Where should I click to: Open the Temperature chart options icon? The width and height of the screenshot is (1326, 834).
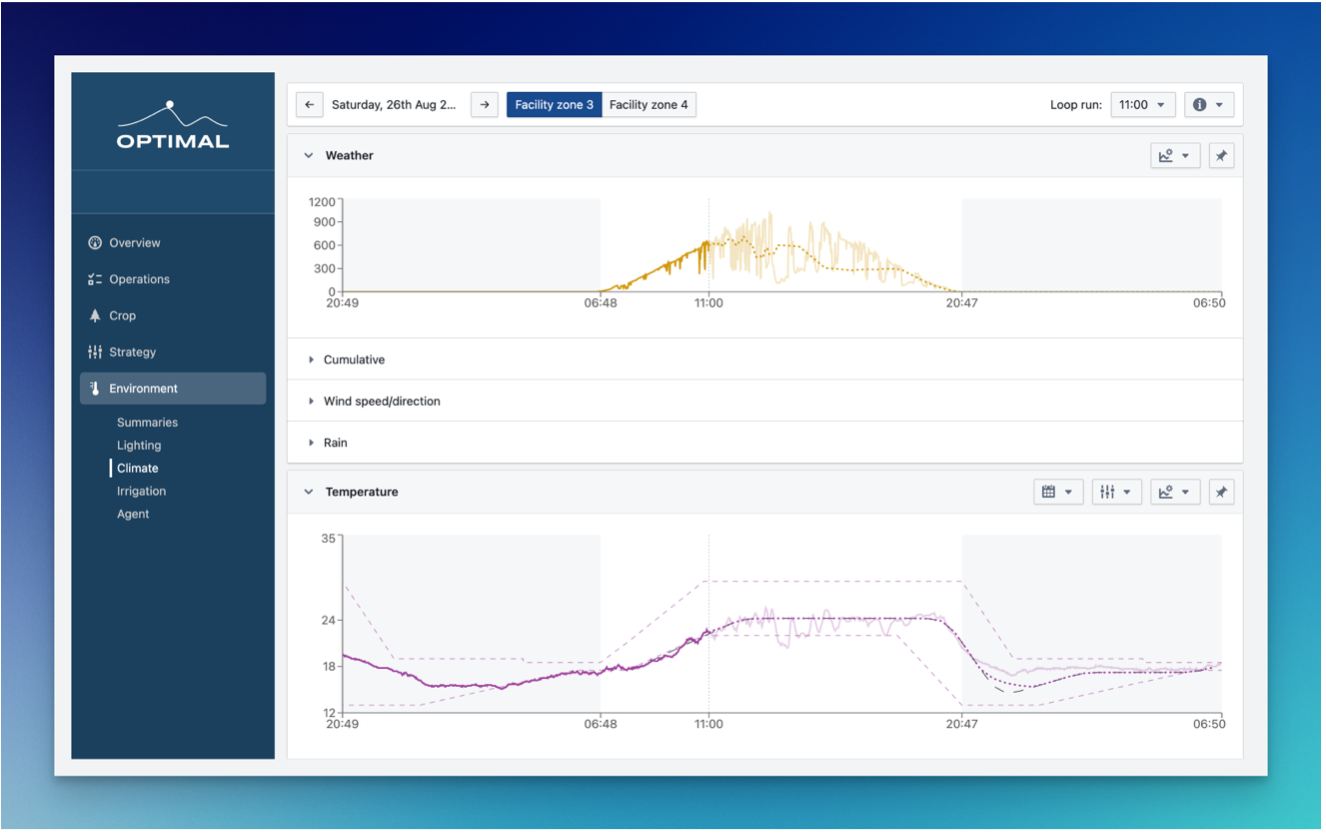[x=1175, y=492]
